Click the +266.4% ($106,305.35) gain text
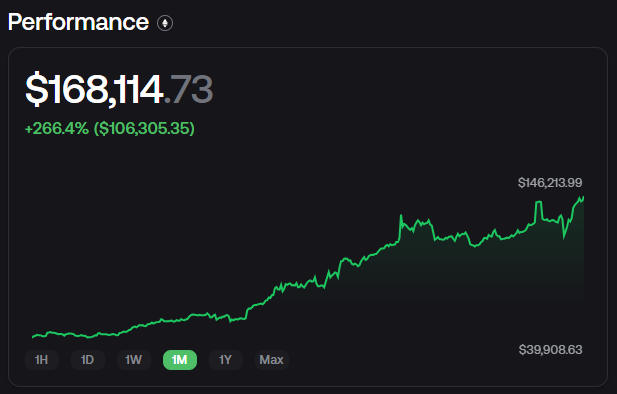The image size is (617, 394). point(110,128)
